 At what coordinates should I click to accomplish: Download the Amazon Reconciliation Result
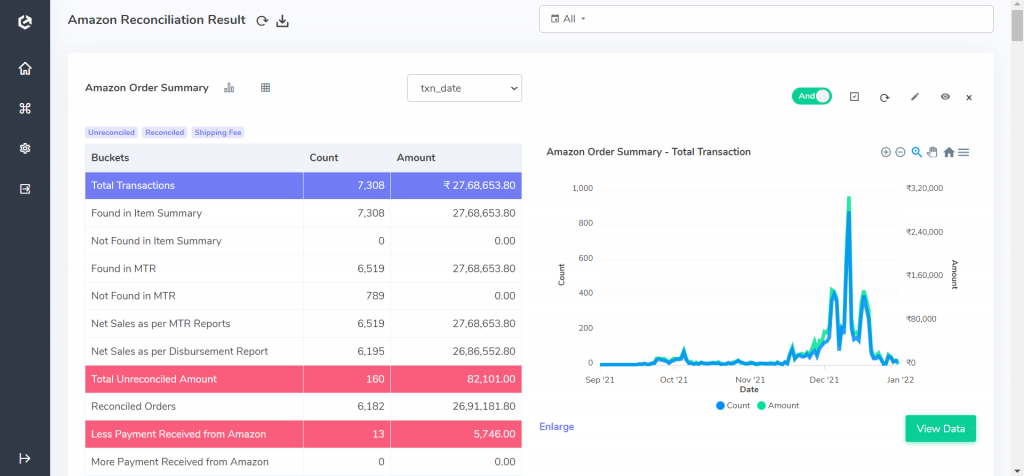click(282, 21)
